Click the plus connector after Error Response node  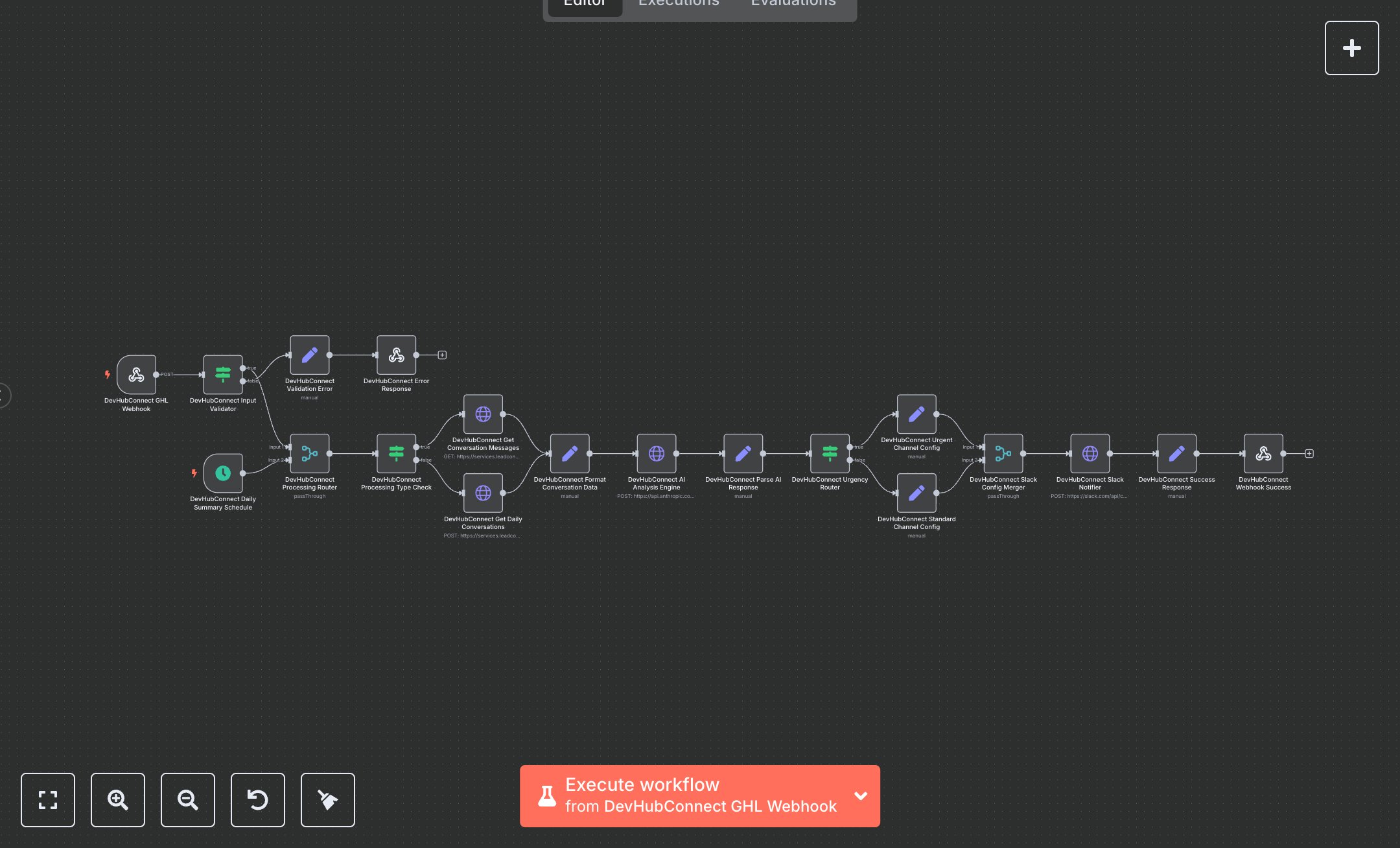click(442, 355)
